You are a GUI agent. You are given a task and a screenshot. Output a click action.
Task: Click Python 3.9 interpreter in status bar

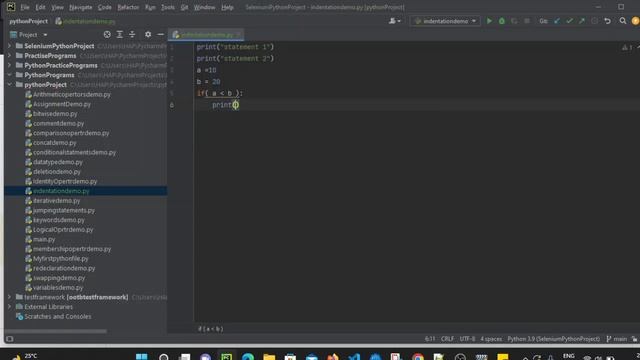(x=553, y=339)
